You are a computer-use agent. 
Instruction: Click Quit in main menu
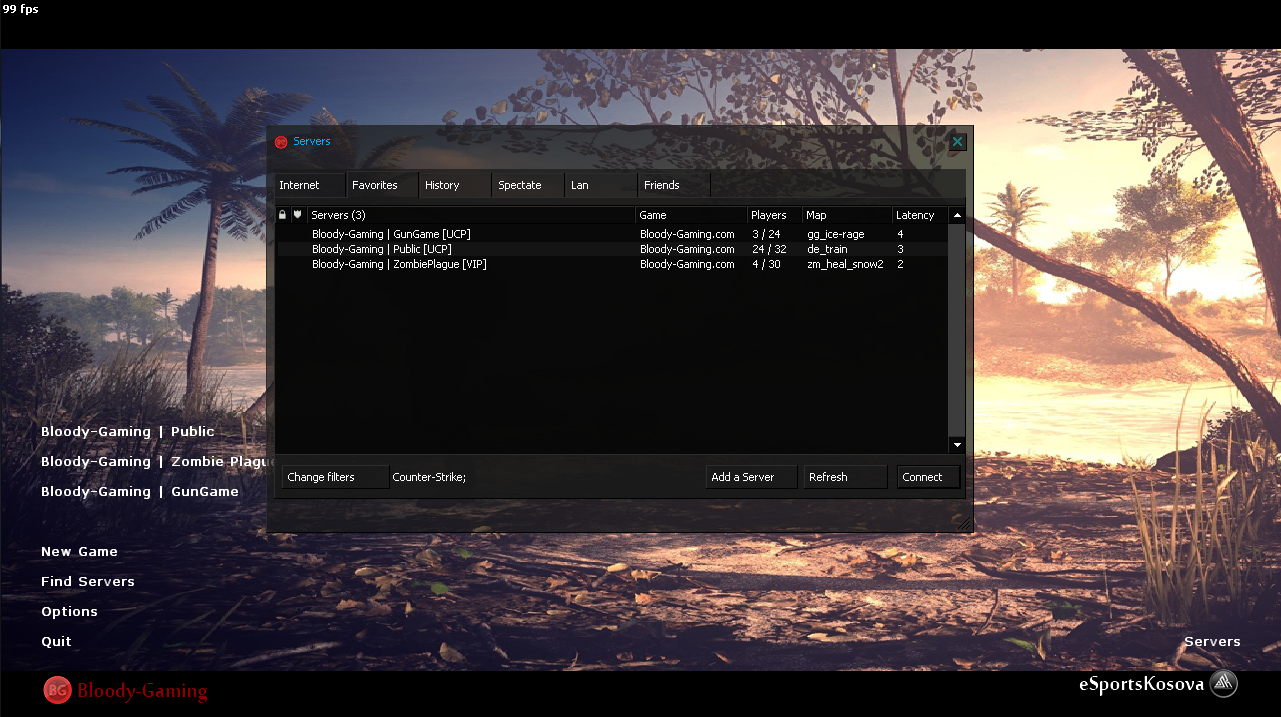[56, 642]
